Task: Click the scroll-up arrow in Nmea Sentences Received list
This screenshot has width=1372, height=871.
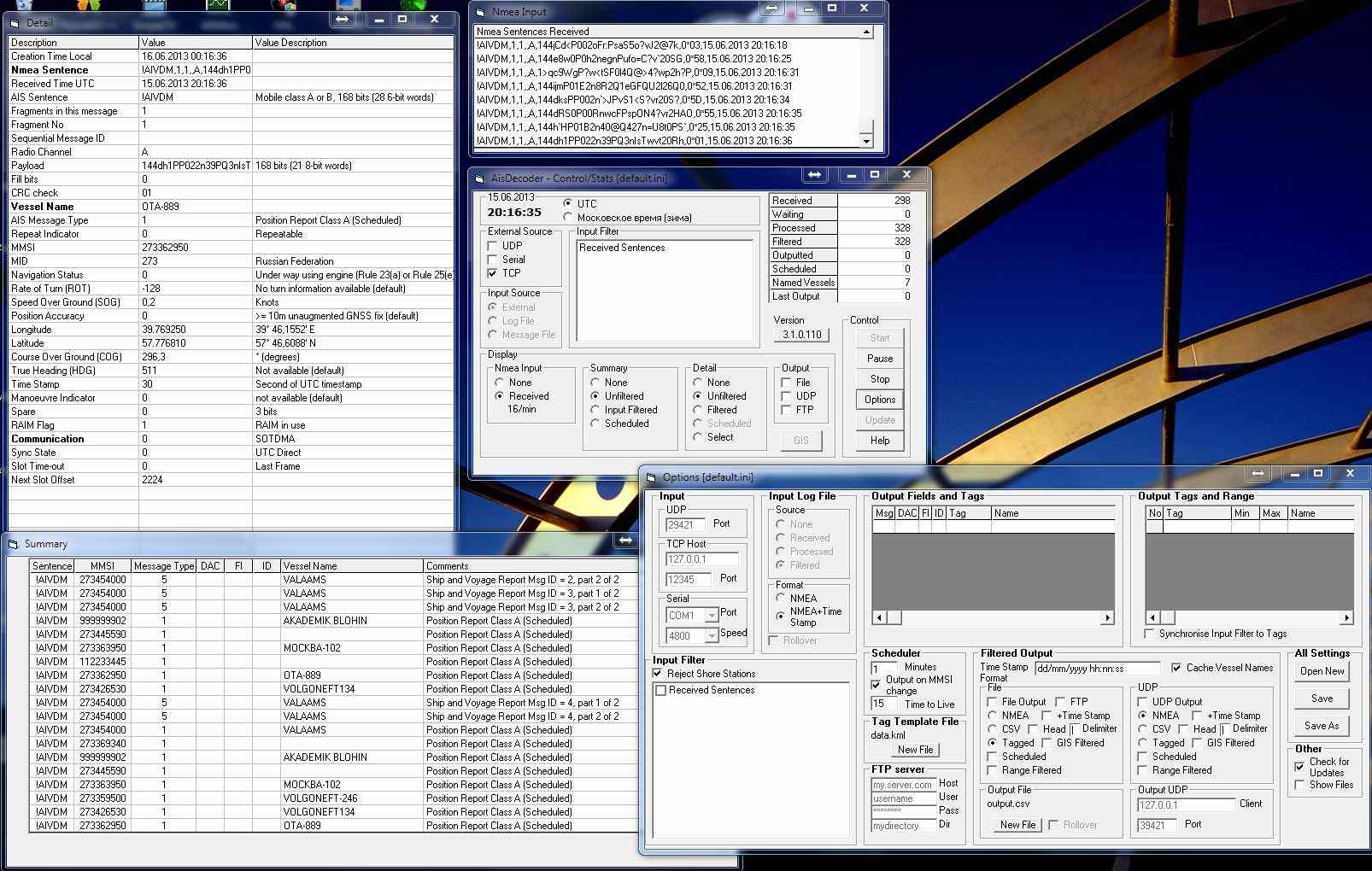Action: tap(866, 32)
